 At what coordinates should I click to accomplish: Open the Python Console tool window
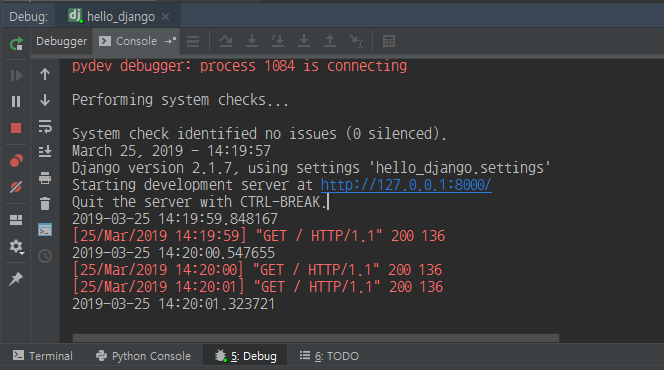tap(144, 356)
